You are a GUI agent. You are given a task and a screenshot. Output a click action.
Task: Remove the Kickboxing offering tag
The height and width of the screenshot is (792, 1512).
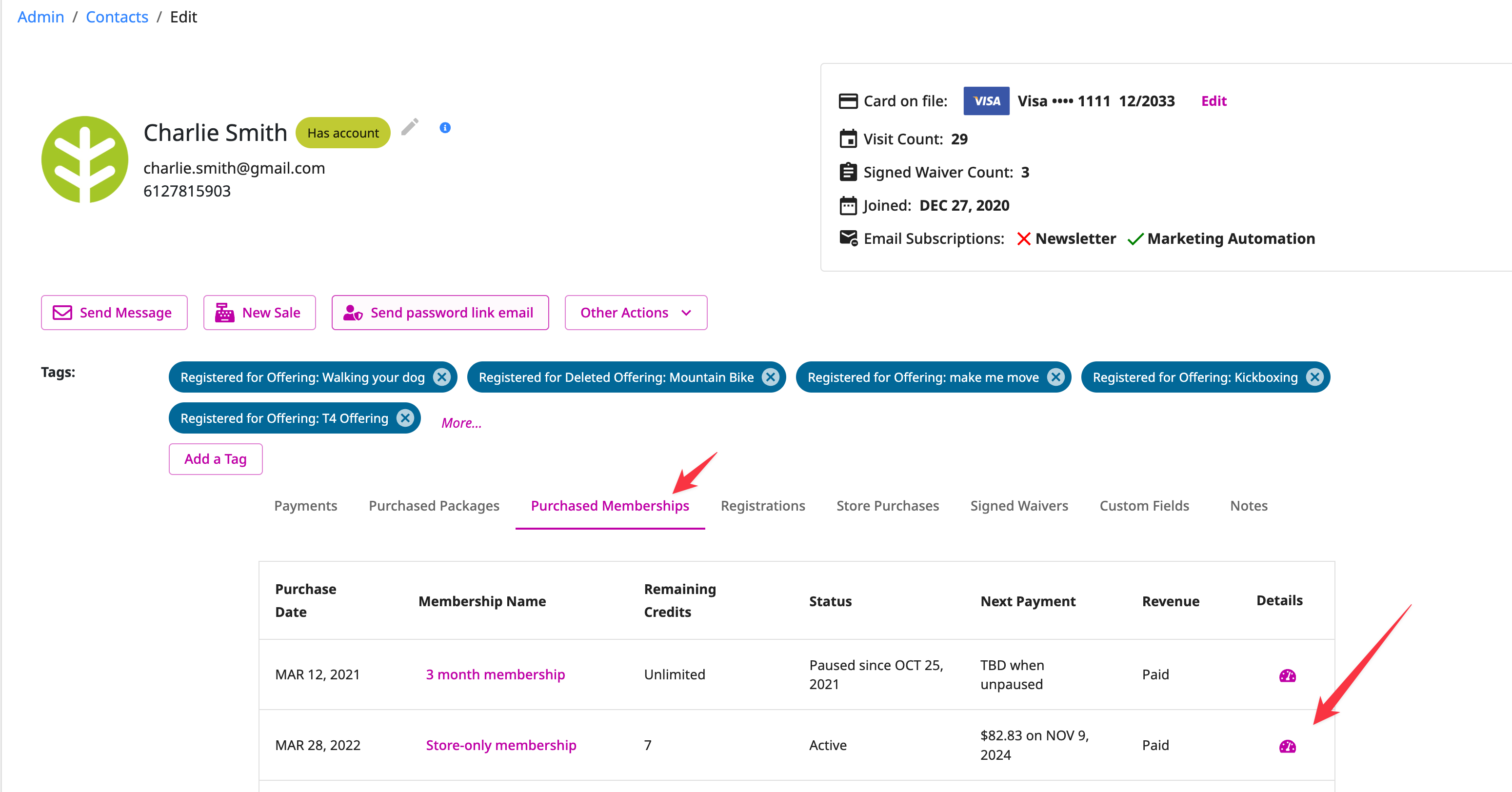[x=1315, y=377]
